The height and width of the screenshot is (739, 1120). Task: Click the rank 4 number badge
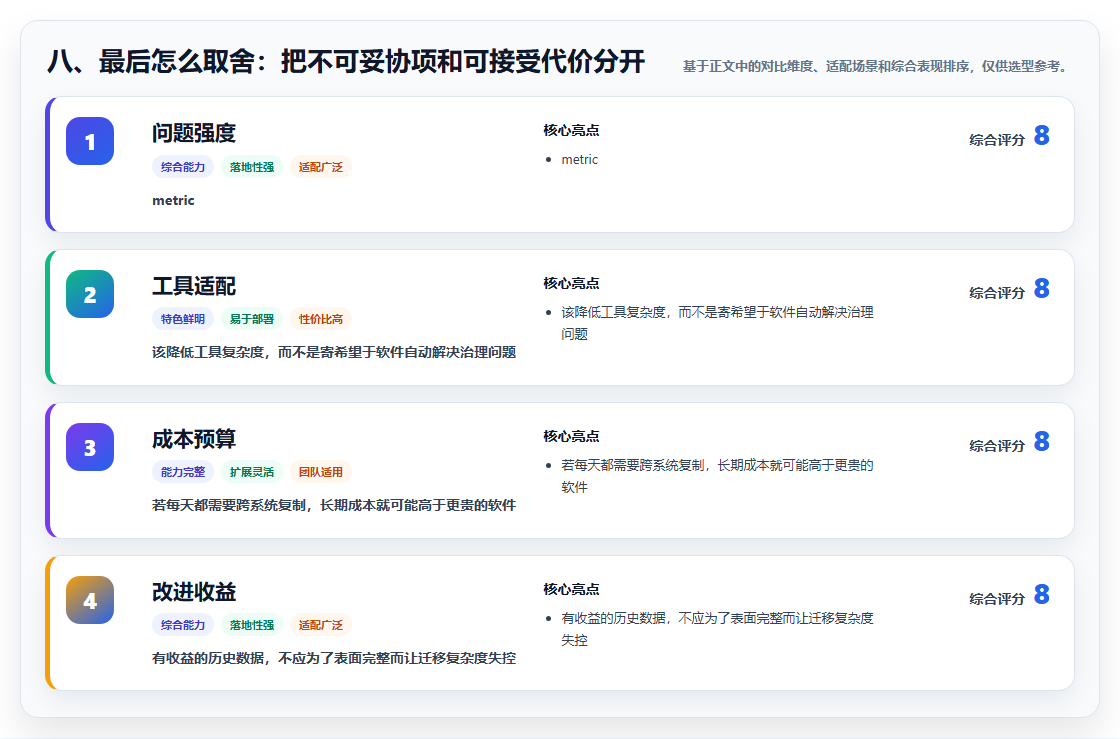(90, 600)
